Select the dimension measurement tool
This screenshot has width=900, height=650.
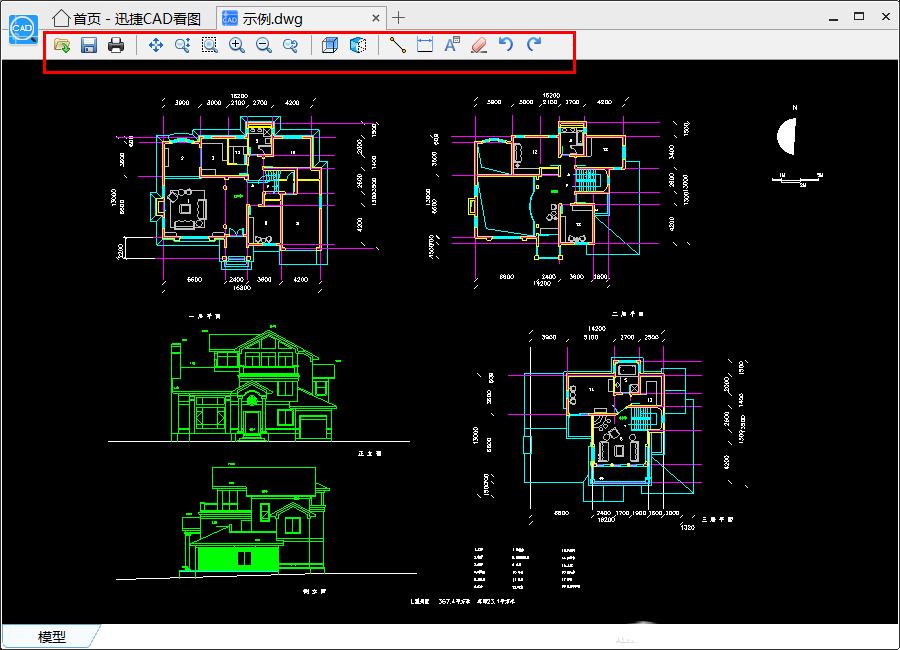tap(425, 45)
